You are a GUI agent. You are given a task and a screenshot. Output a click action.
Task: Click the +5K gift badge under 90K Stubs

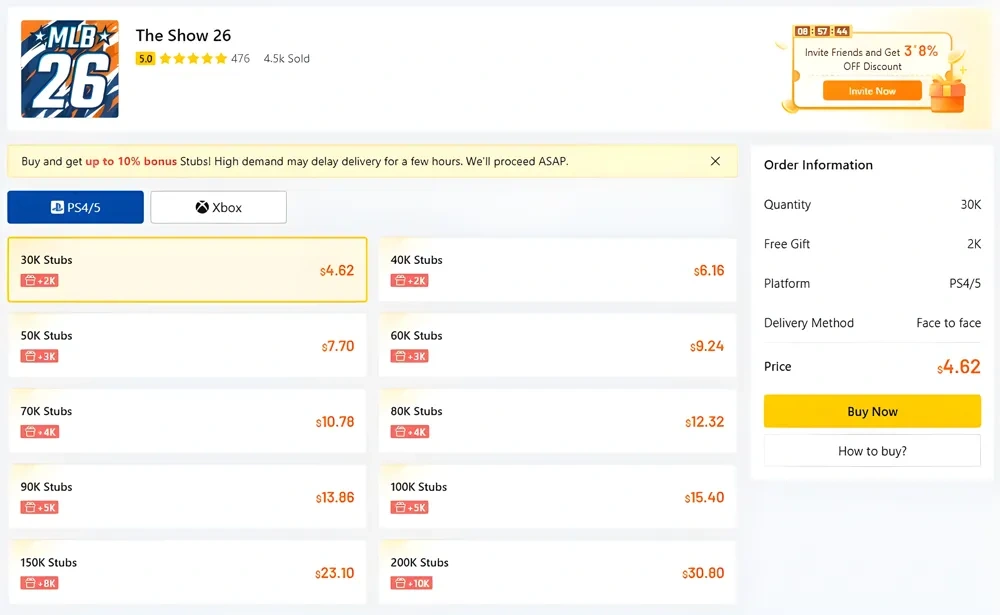tap(40, 507)
